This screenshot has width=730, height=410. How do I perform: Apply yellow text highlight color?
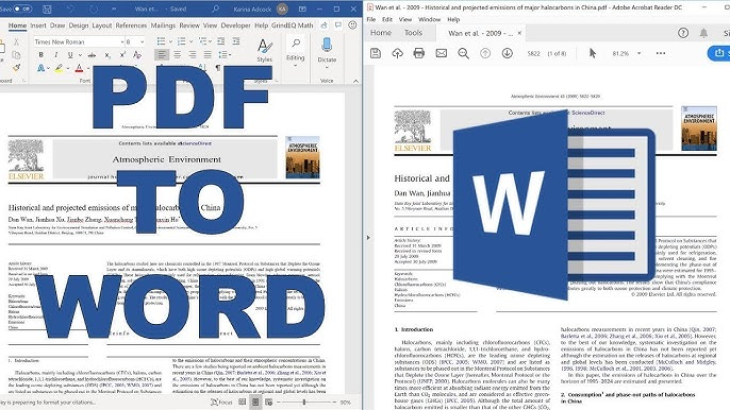(x=59, y=68)
